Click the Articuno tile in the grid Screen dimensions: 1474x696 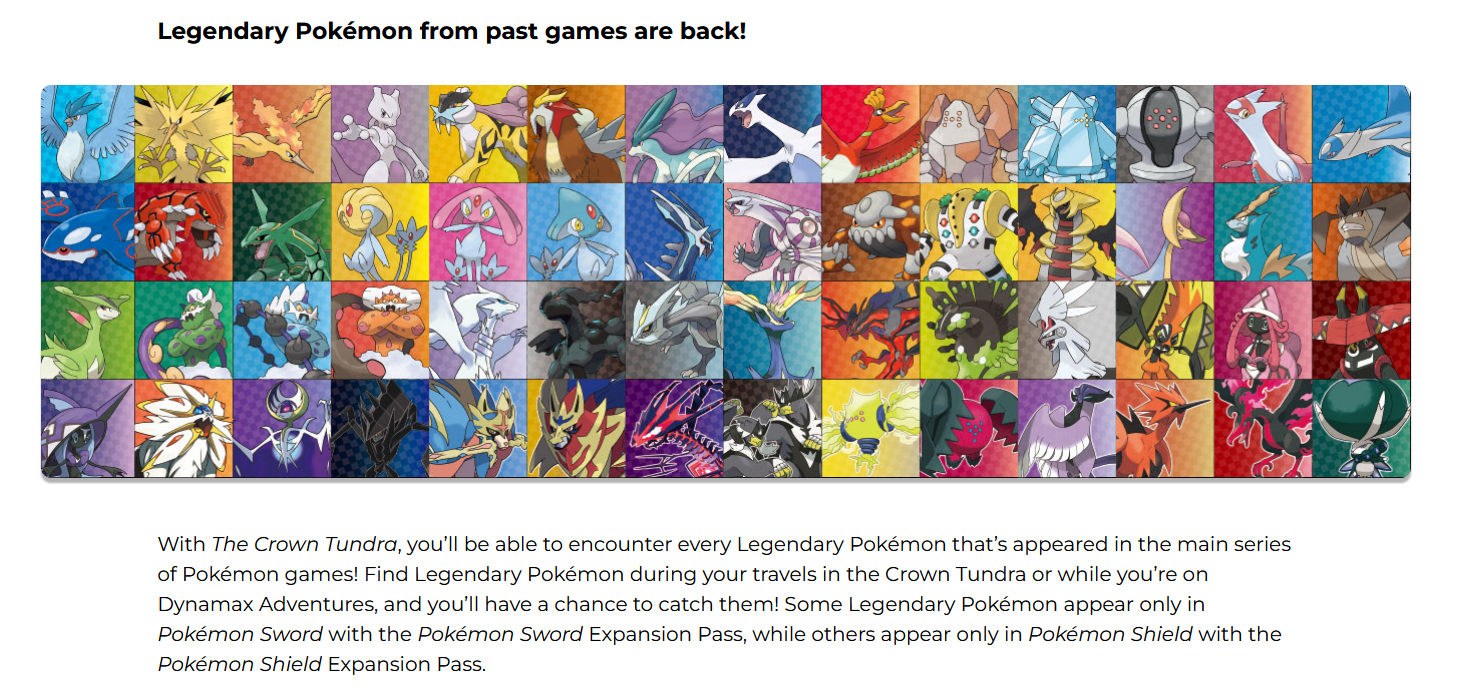[88, 134]
